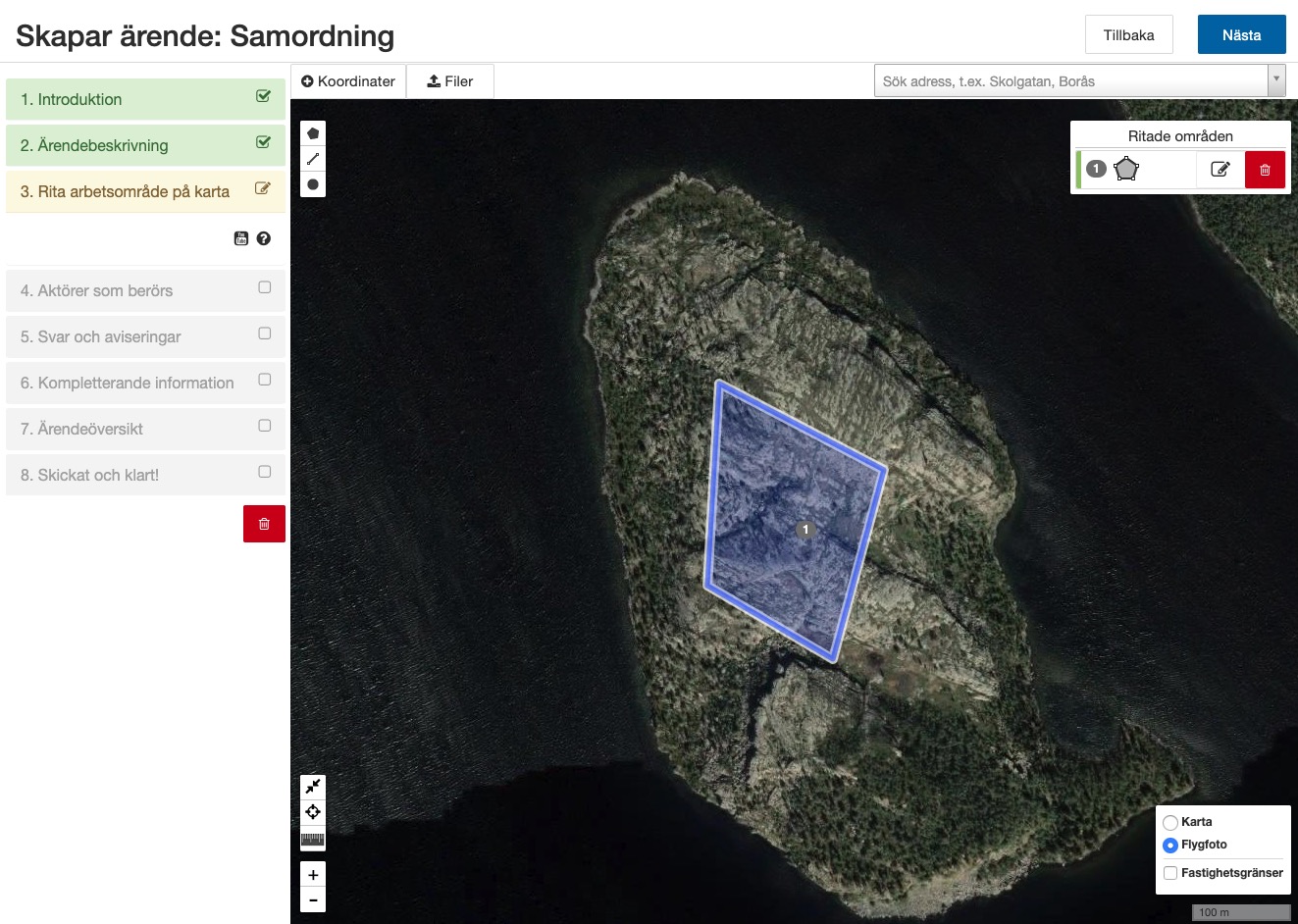Click the Nästa button
1298x924 pixels.
coord(1241,34)
